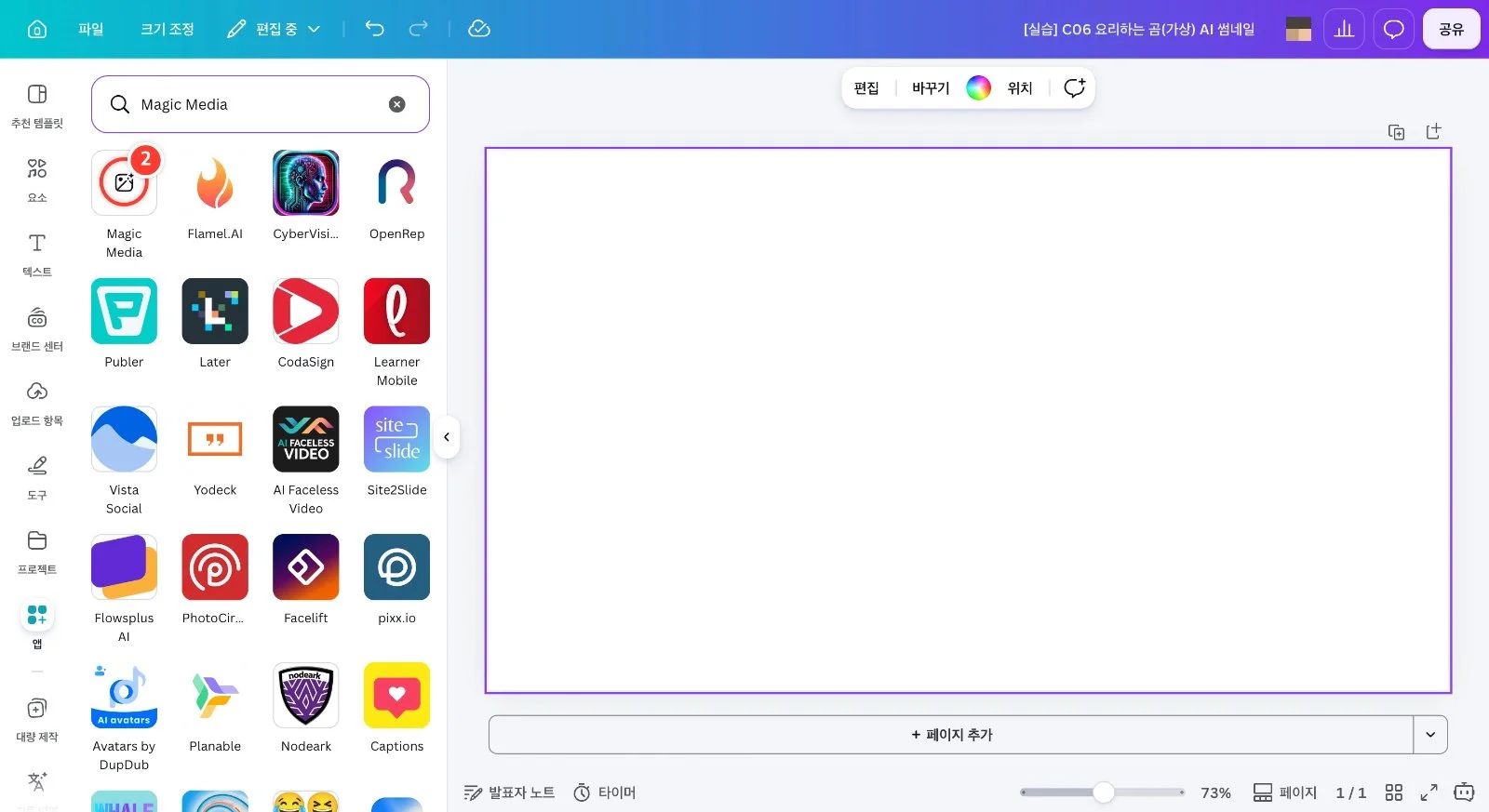1489x812 pixels.
Task: Clear the Magic Media search text
Action: pyautogui.click(x=397, y=104)
